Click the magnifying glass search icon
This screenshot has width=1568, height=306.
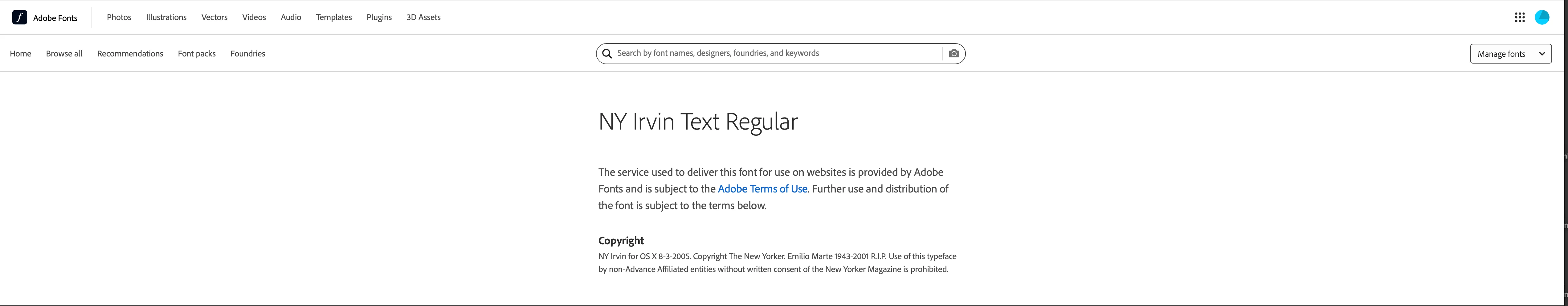607,54
